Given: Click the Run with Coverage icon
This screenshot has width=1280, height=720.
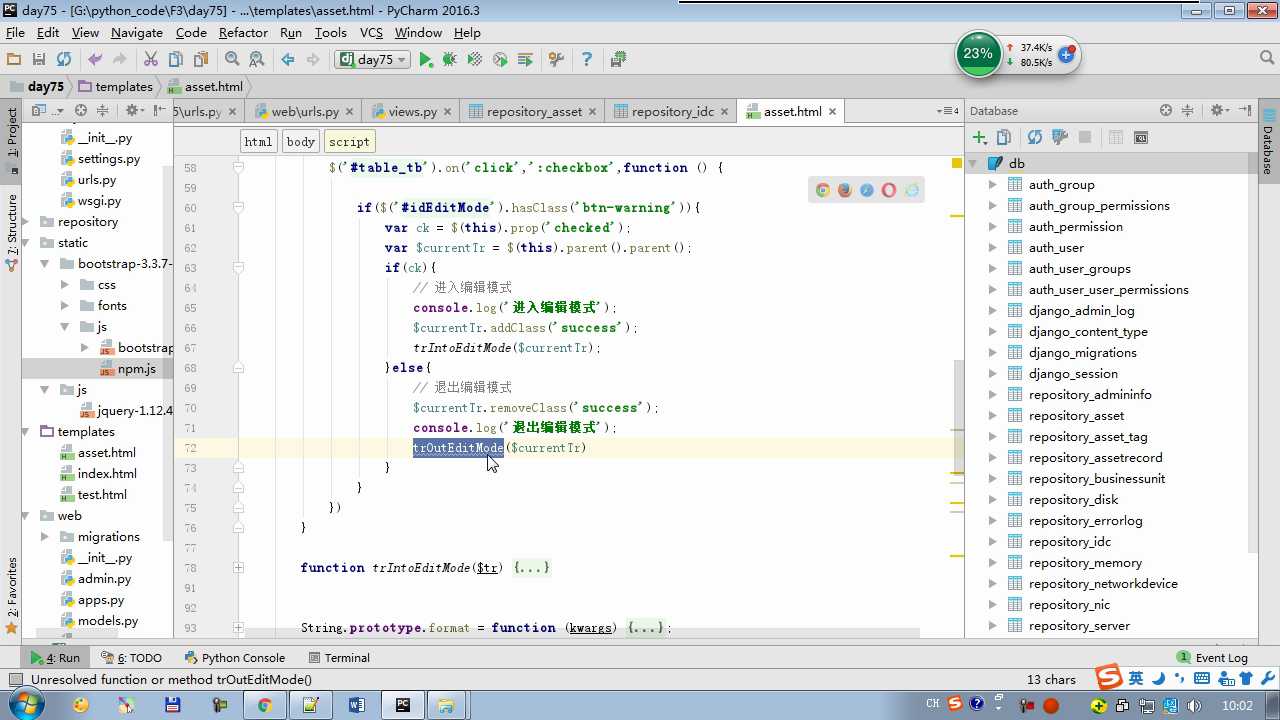Looking at the screenshot, I should pyautogui.click(x=475, y=60).
